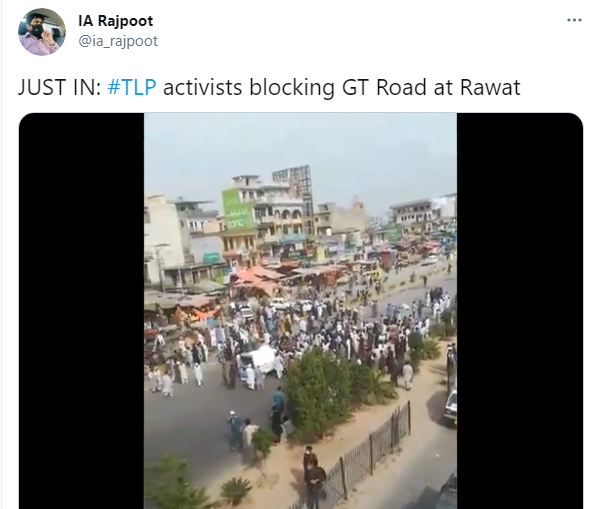This screenshot has height=509, width=595.
Task: Click the parked car at the video's right edge
Action: coord(451,406)
